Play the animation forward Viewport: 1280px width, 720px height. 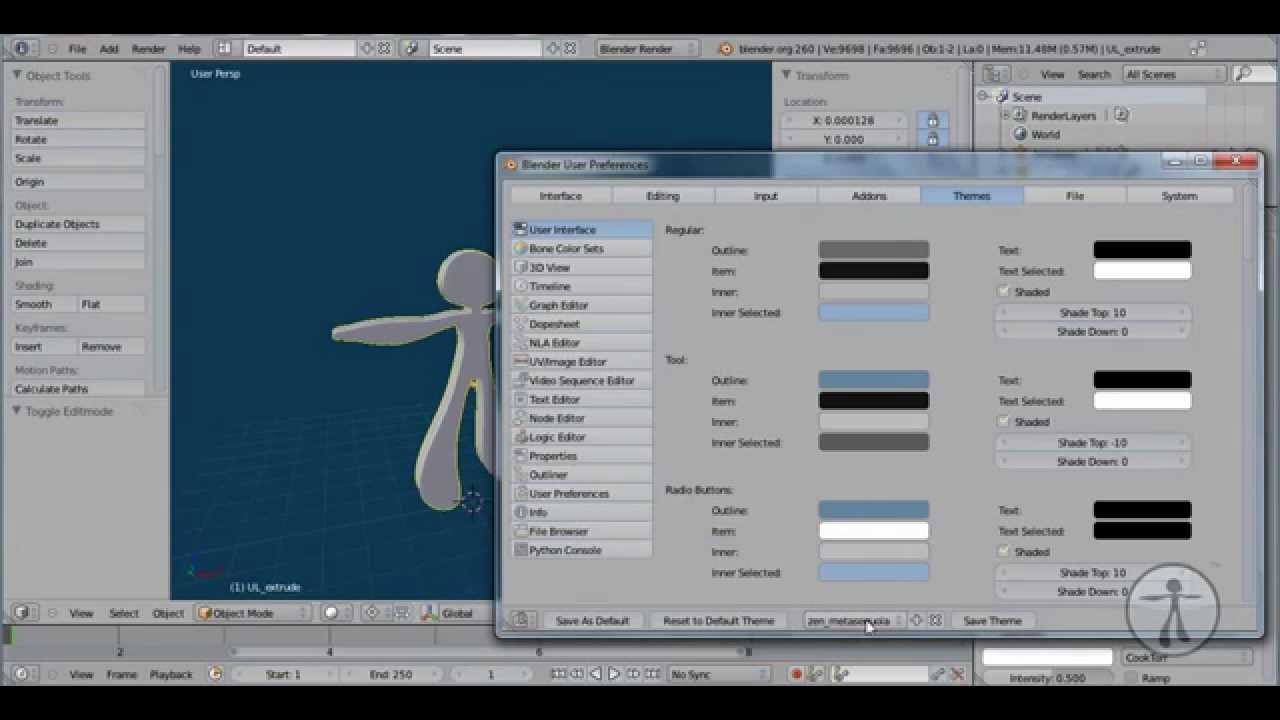(614, 674)
